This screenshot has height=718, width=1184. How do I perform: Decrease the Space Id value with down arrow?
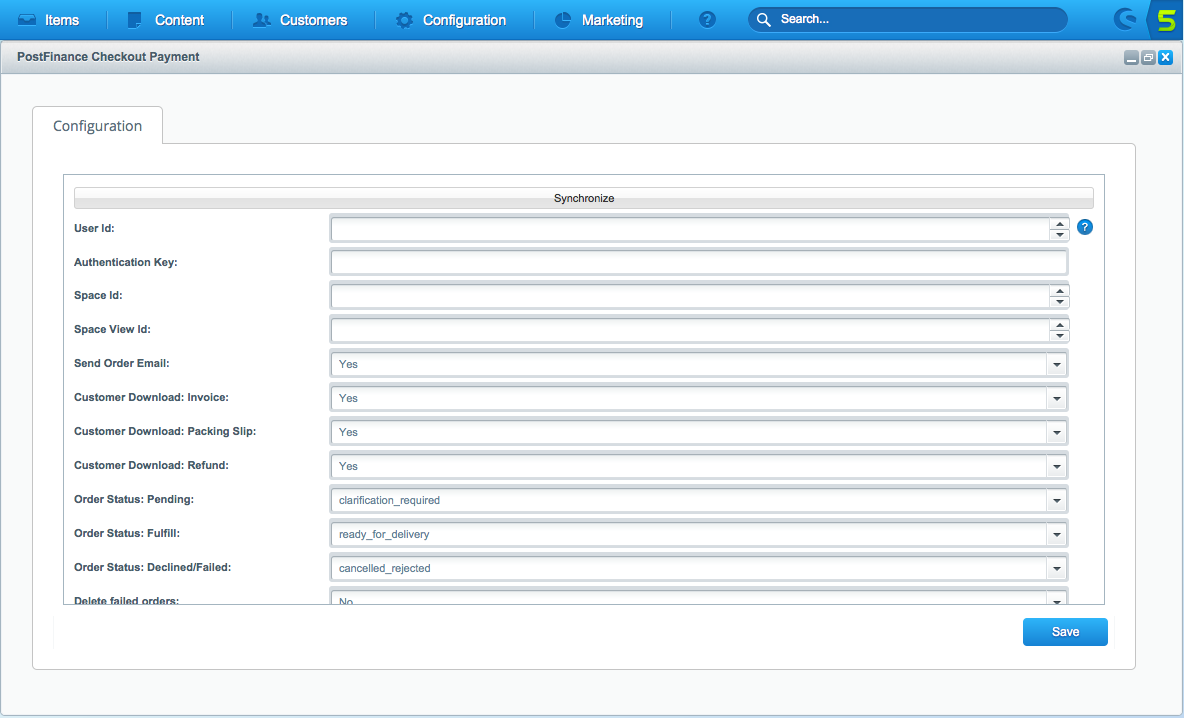pos(1059,301)
